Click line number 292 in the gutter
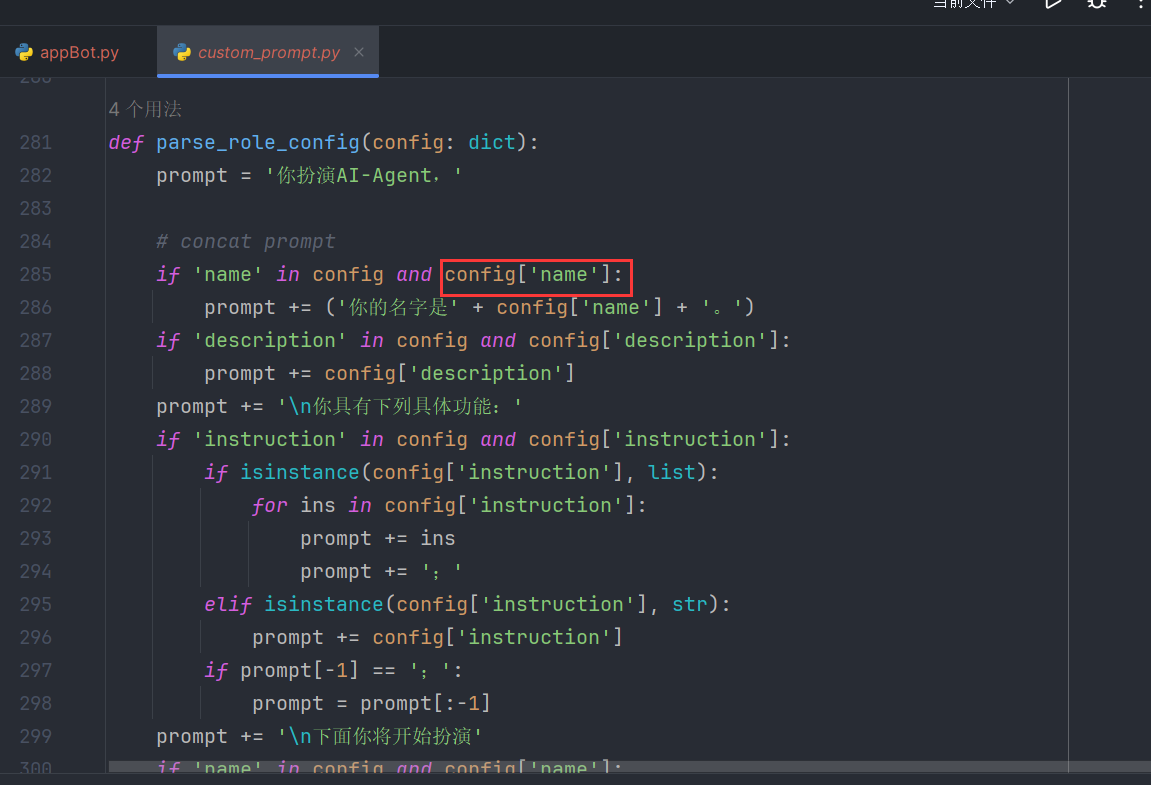The width and height of the screenshot is (1151, 785). click(36, 505)
